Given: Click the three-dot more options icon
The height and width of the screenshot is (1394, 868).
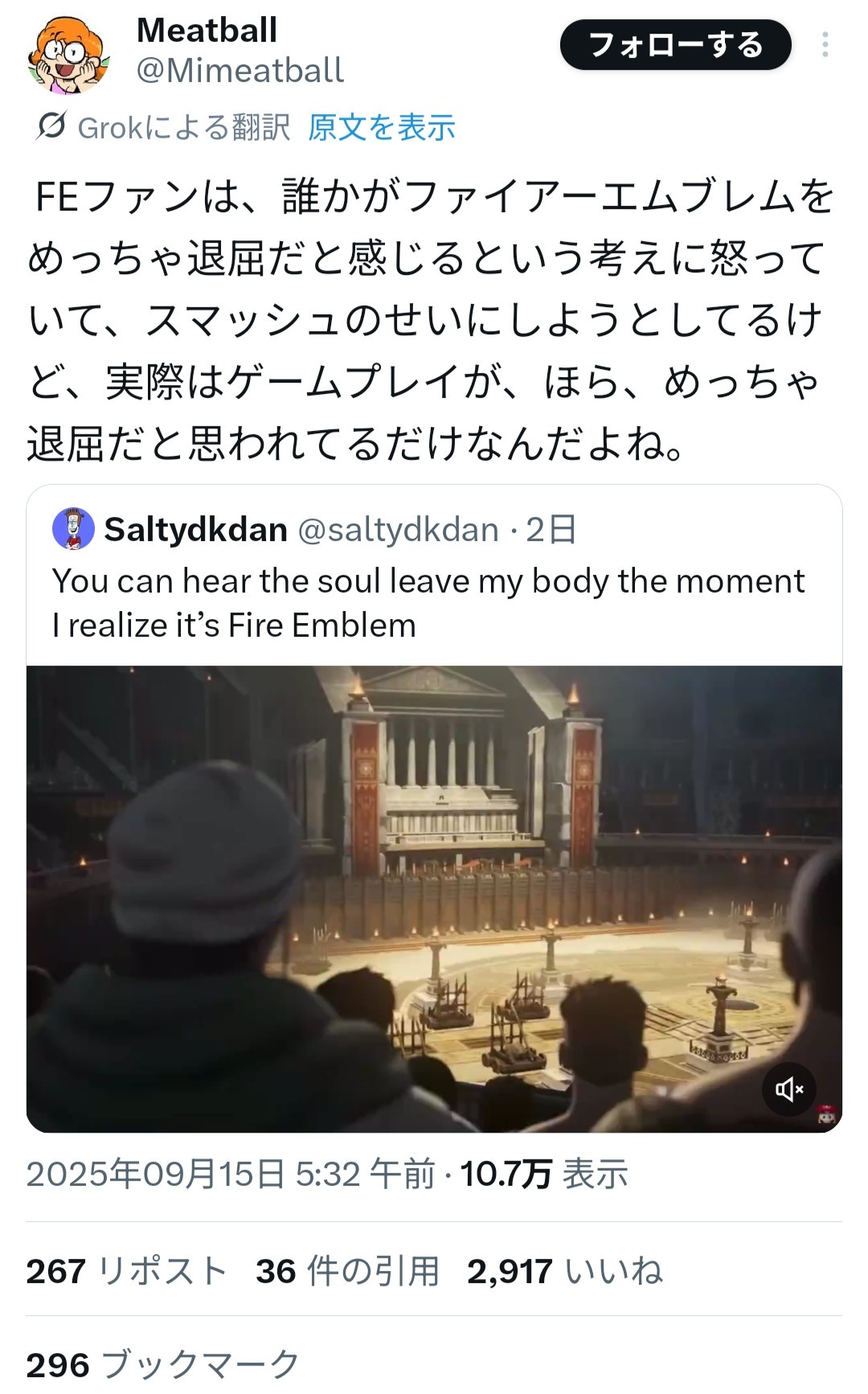Looking at the screenshot, I should click(x=825, y=44).
